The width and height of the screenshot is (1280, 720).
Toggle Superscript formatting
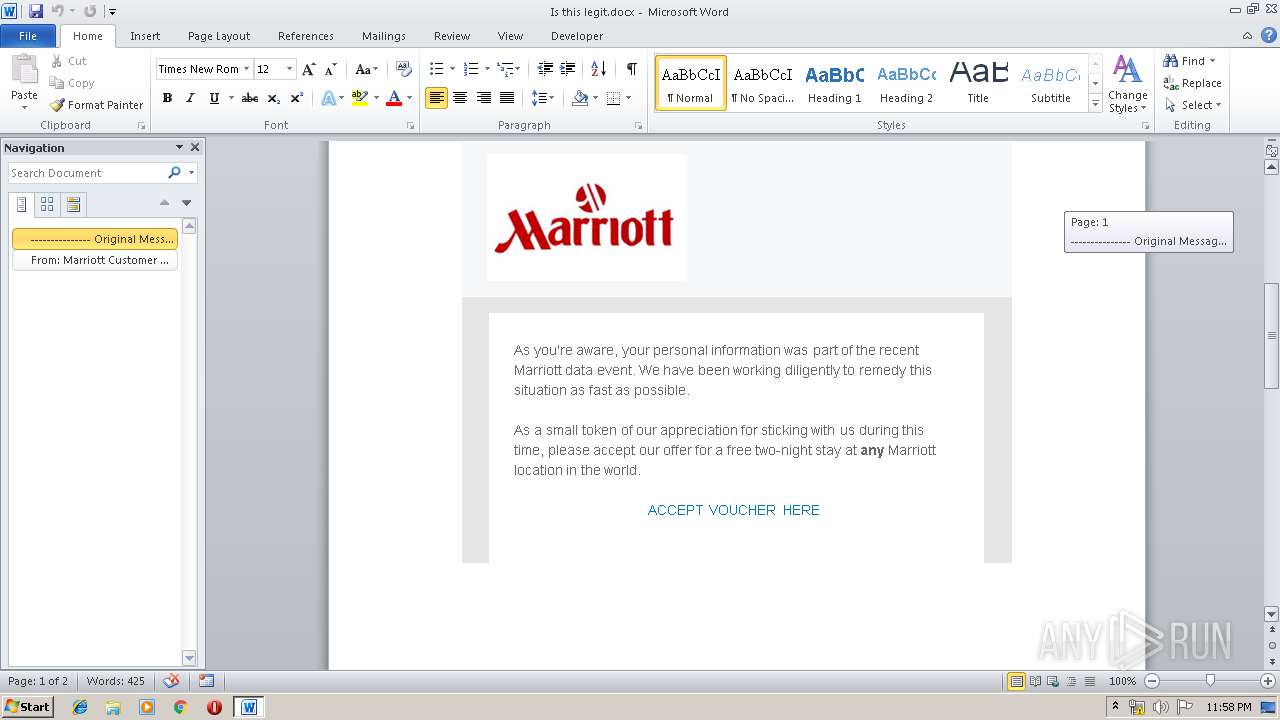click(x=297, y=98)
